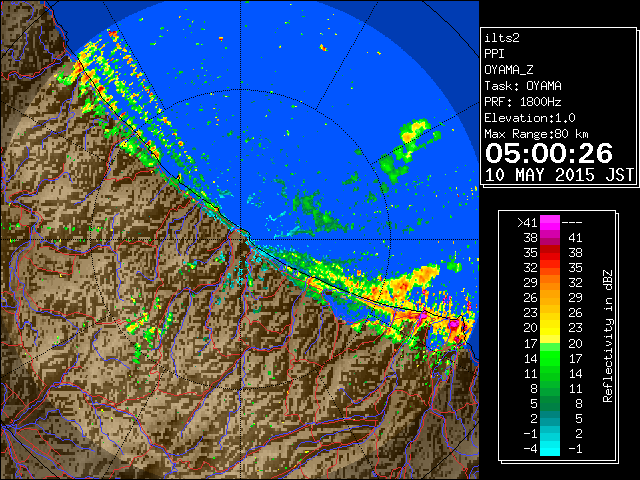640x480 pixels.
Task: Click the 'PRF: 1800Hz' line
Action: [523, 102]
